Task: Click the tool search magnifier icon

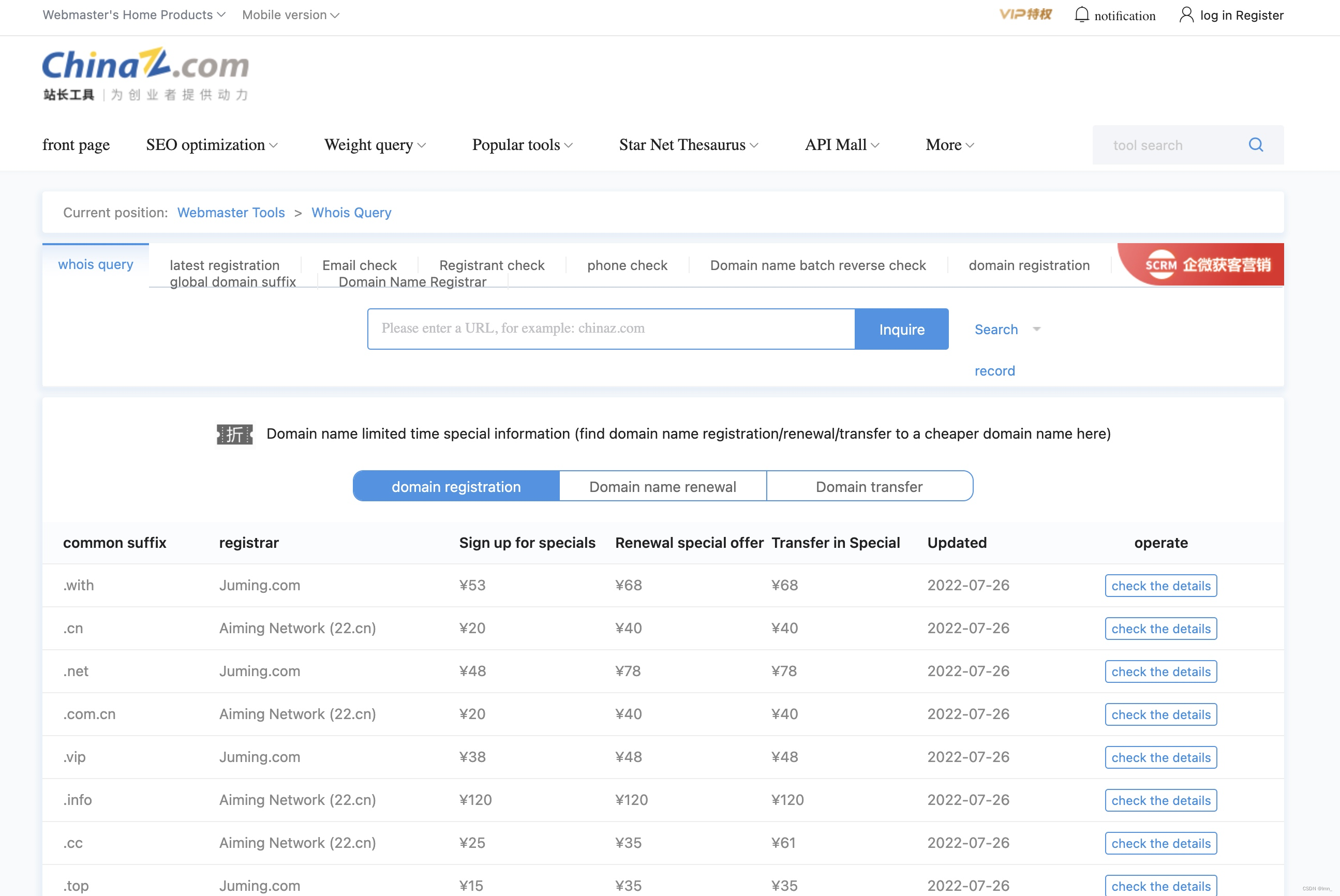Action: coord(1256,144)
